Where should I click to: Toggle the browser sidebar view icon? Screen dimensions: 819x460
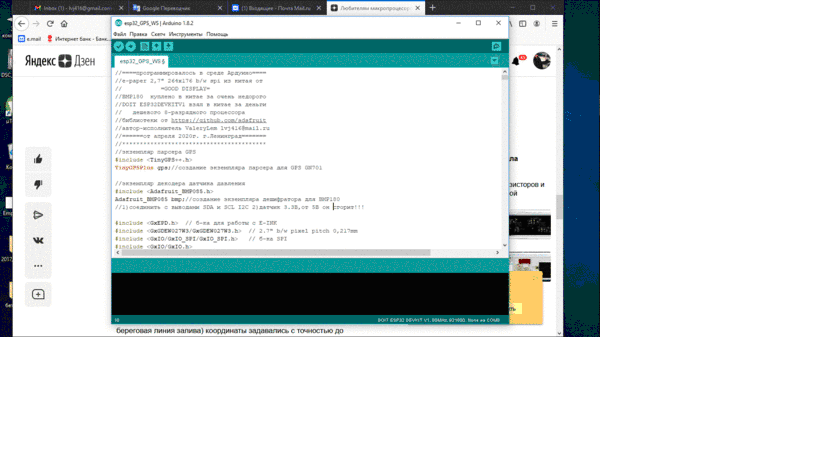pyautogui.click(x=522, y=23)
